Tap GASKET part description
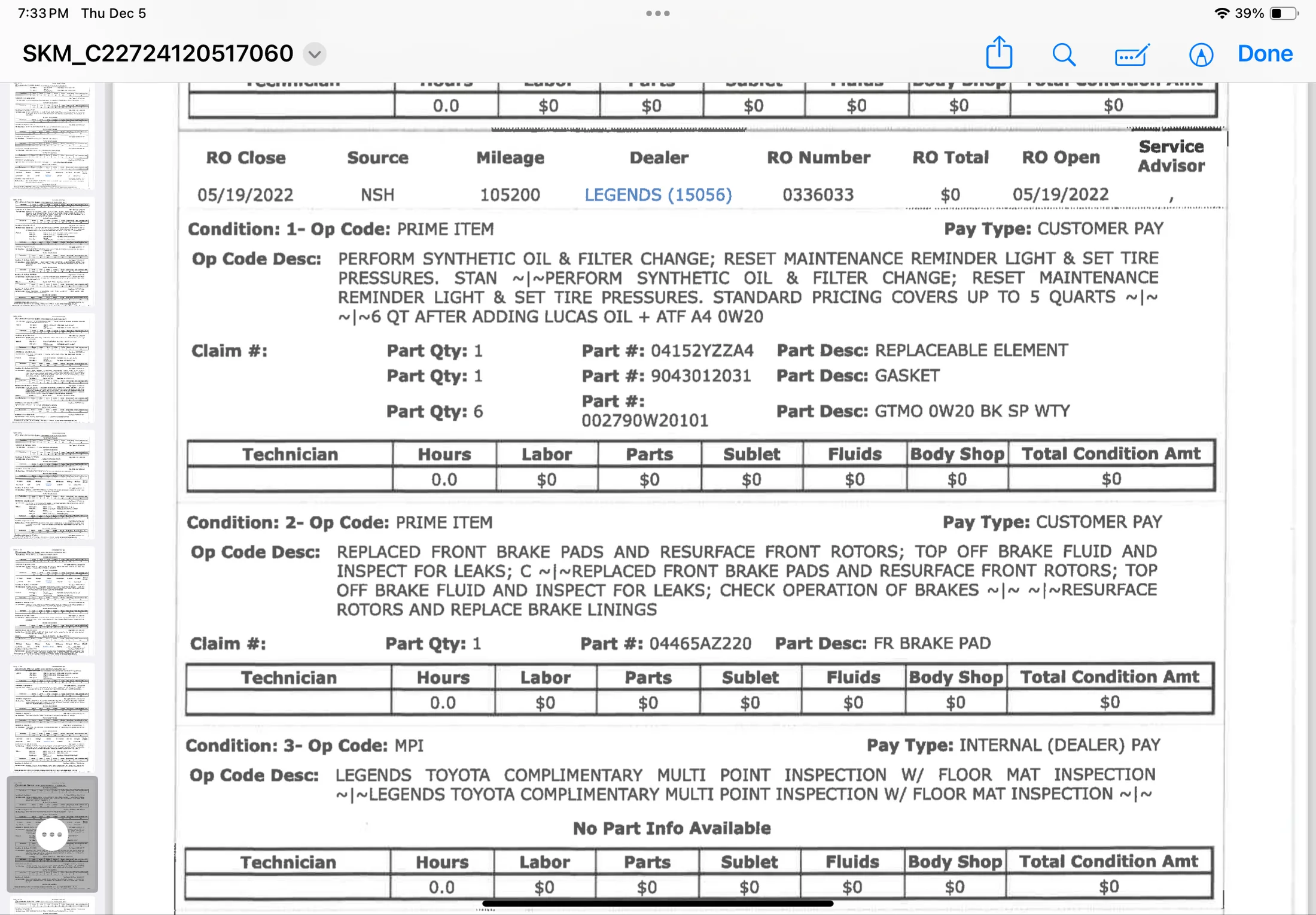 [x=907, y=376]
